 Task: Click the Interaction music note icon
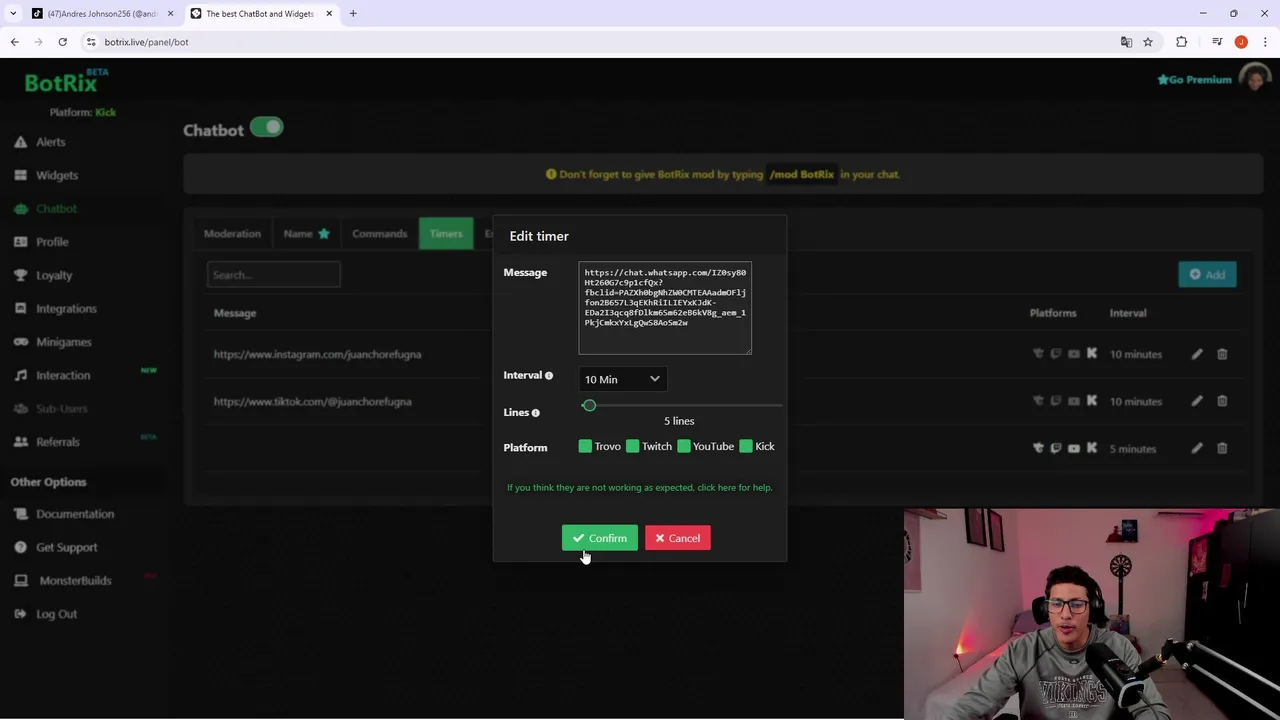click(x=20, y=375)
